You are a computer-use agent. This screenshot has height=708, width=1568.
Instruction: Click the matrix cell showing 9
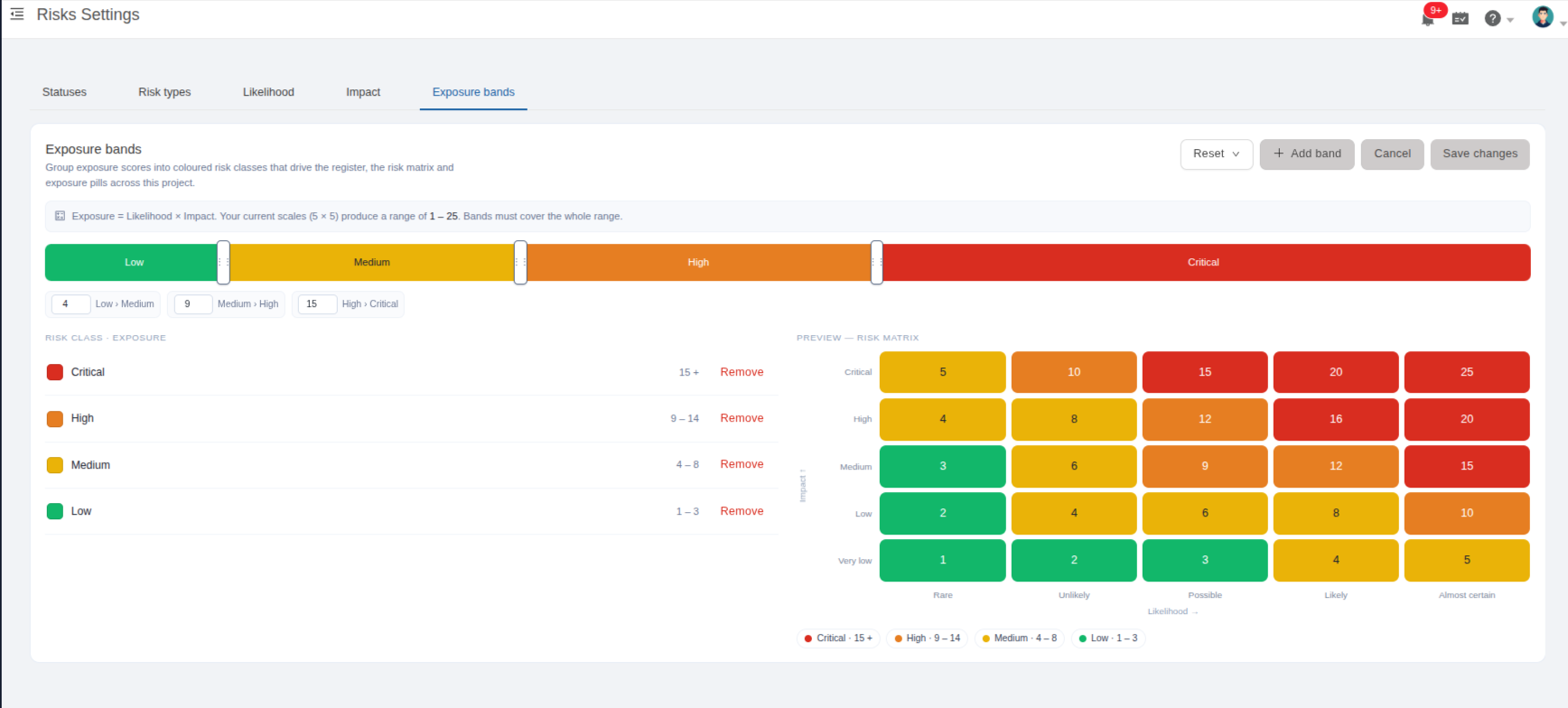tap(1205, 466)
